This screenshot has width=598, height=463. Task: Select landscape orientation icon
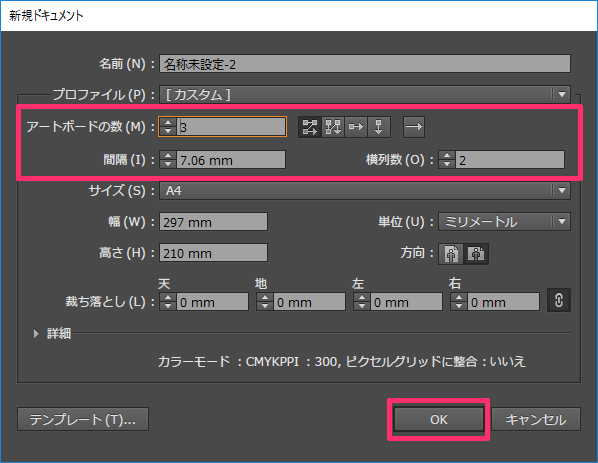pyautogui.click(x=476, y=254)
